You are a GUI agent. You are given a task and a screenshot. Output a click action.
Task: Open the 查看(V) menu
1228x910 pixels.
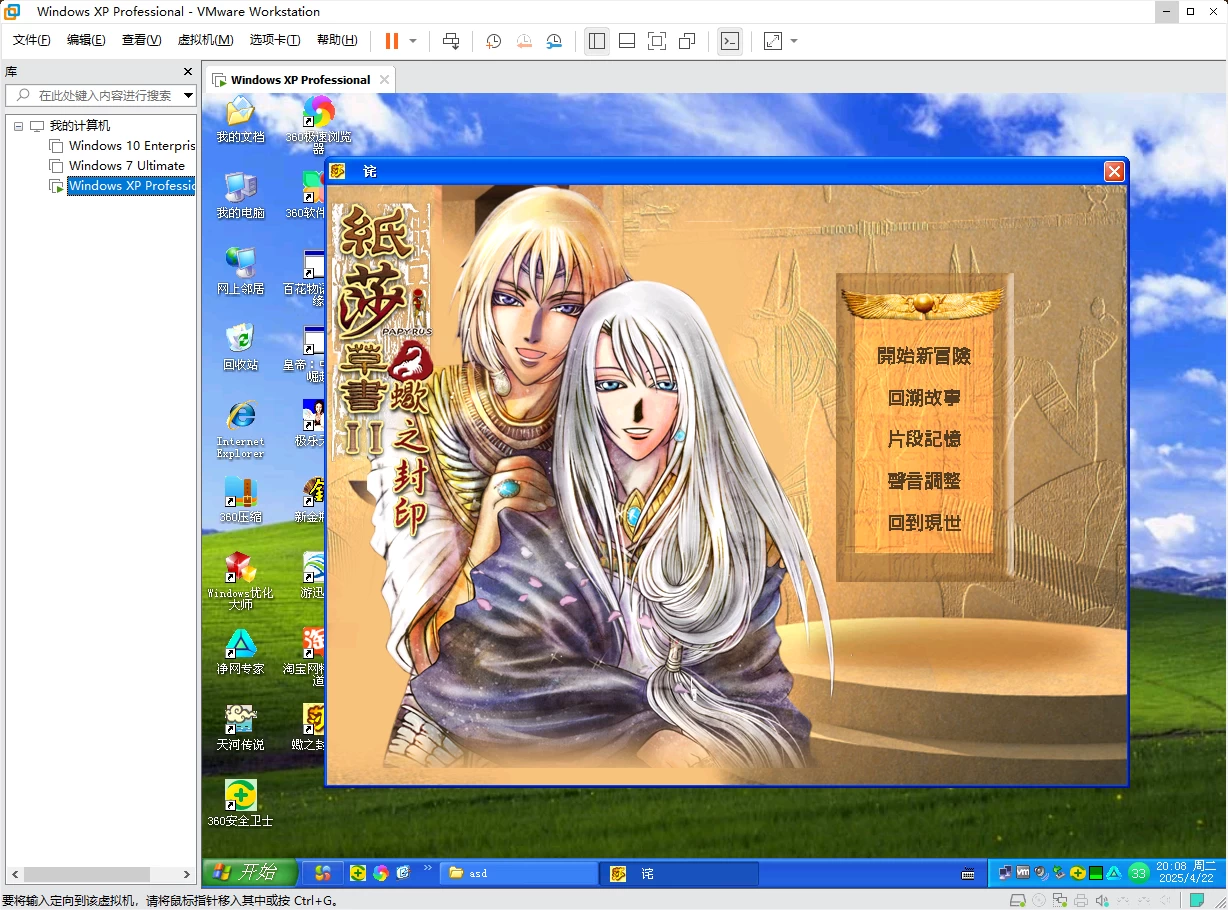pyautogui.click(x=141, y=40)
